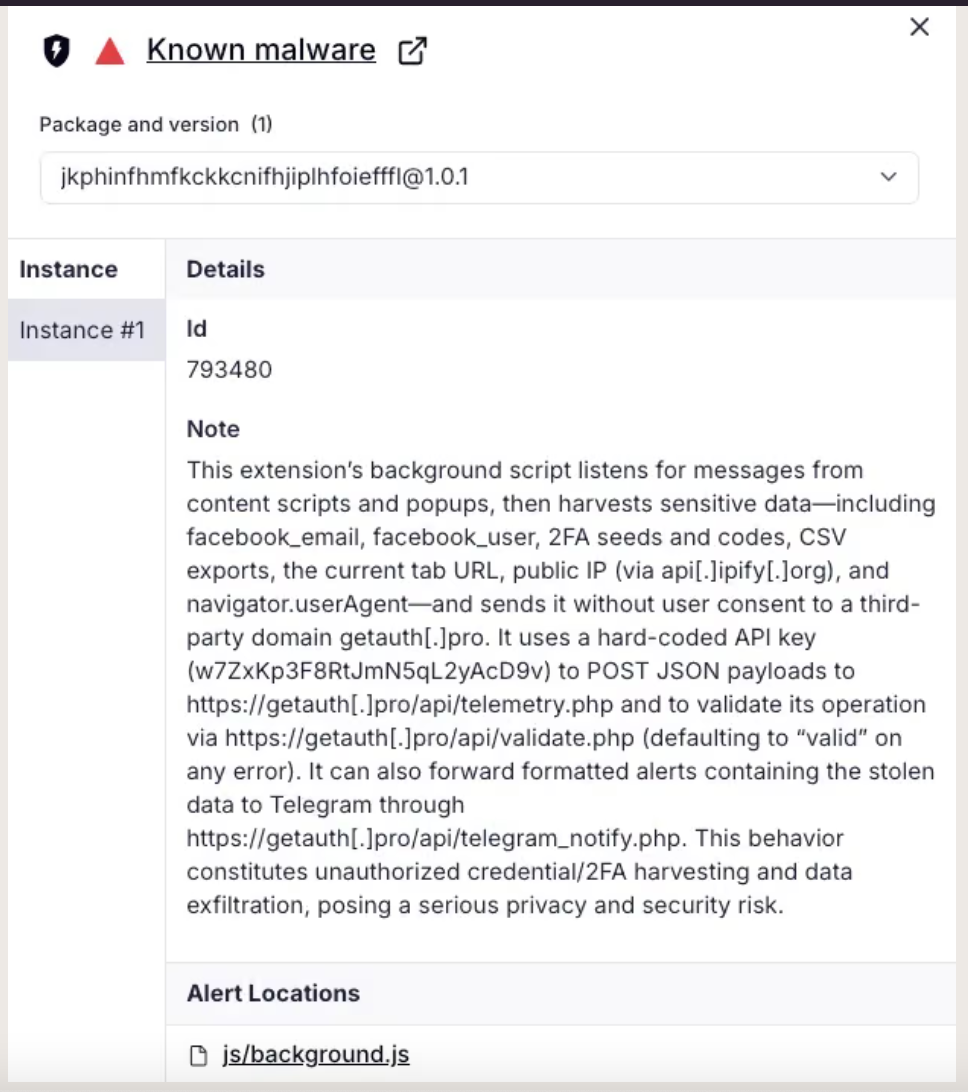Close the Known malware details panel
This screenshot has height=1092, width=968.
[x=919, y=27]
